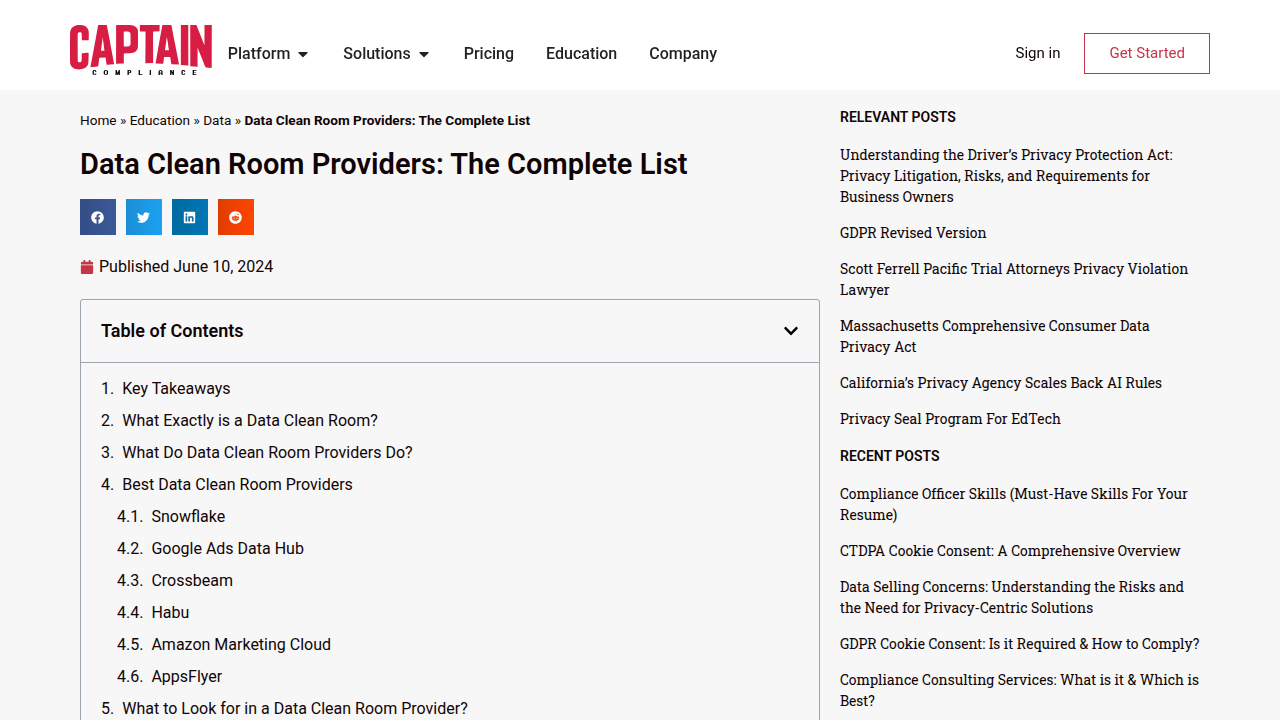Viewport: 1280px width, 720px height.
Task: Go to Home breadcrumb
Action: (x=98, y=120)
